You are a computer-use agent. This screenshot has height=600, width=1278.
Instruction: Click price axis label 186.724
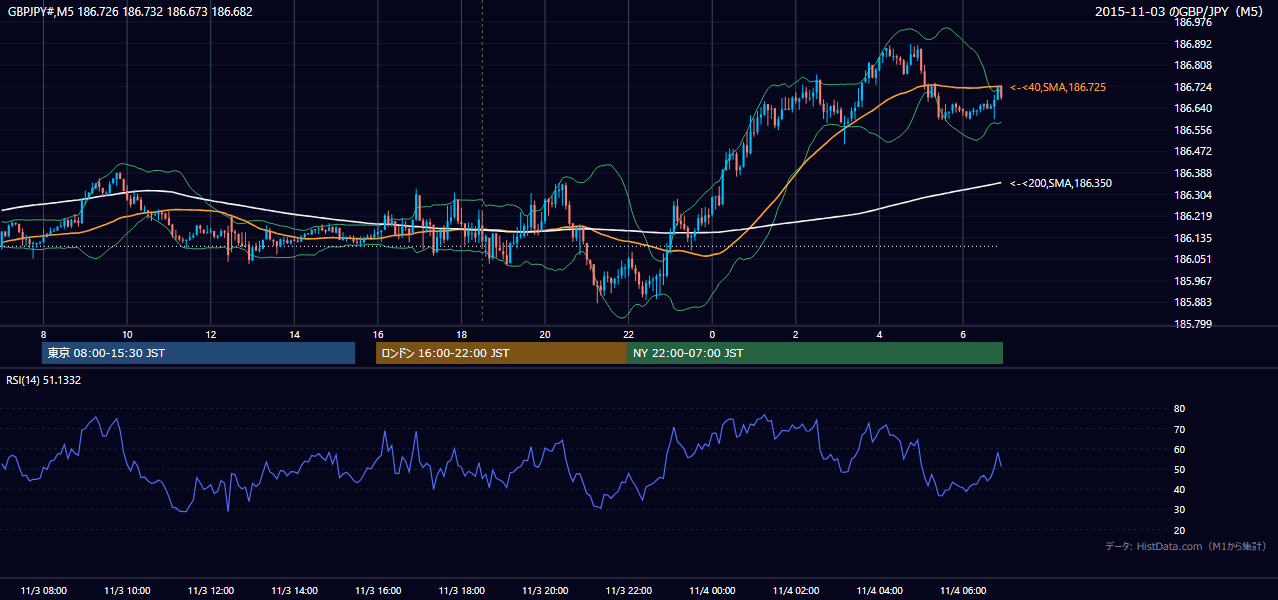1192,87
